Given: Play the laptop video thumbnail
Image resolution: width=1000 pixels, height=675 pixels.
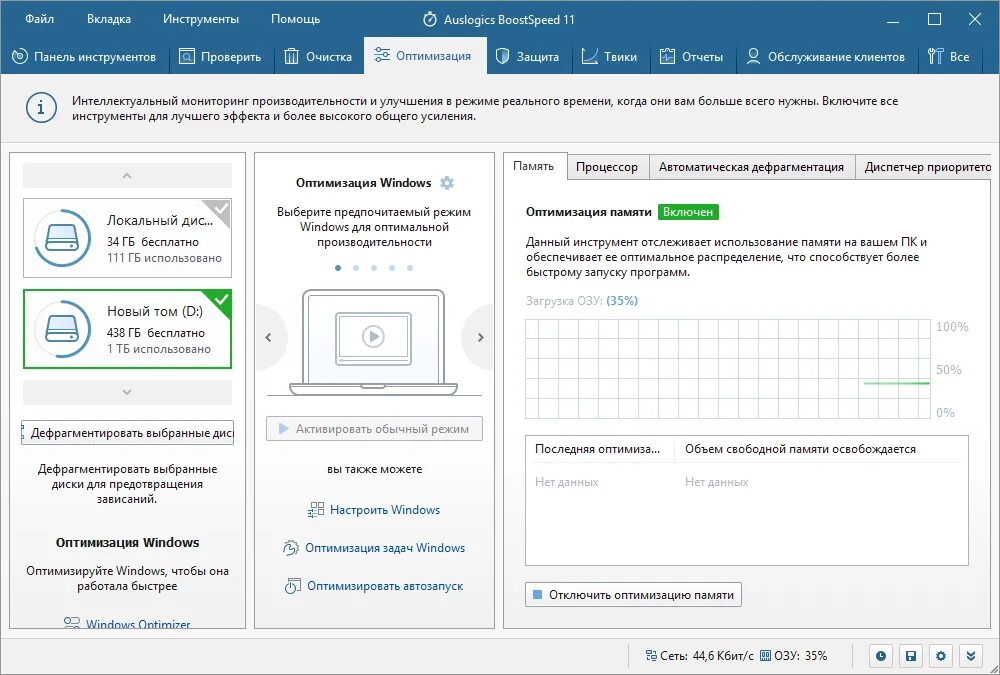Looking at the screenshot, I should (373, 336).
